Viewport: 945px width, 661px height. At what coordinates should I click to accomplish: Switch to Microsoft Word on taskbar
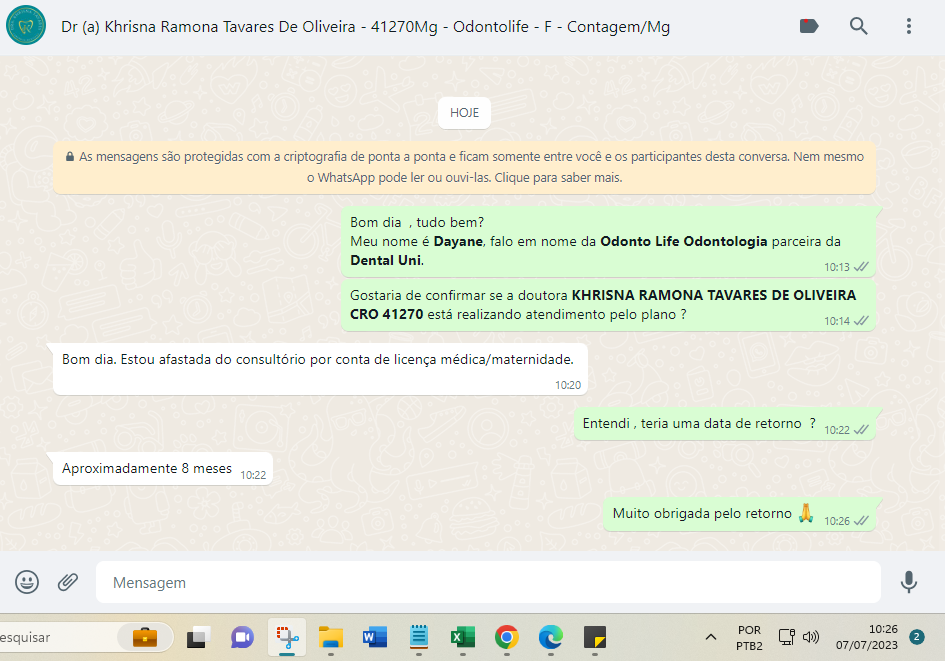(375, 637)
